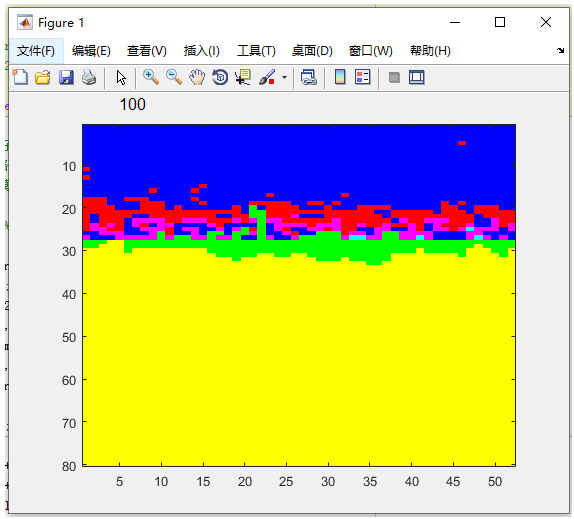Click the Link Plot icon
The image size is (574, 519).
pyautogui.click(x=308, y=77)
